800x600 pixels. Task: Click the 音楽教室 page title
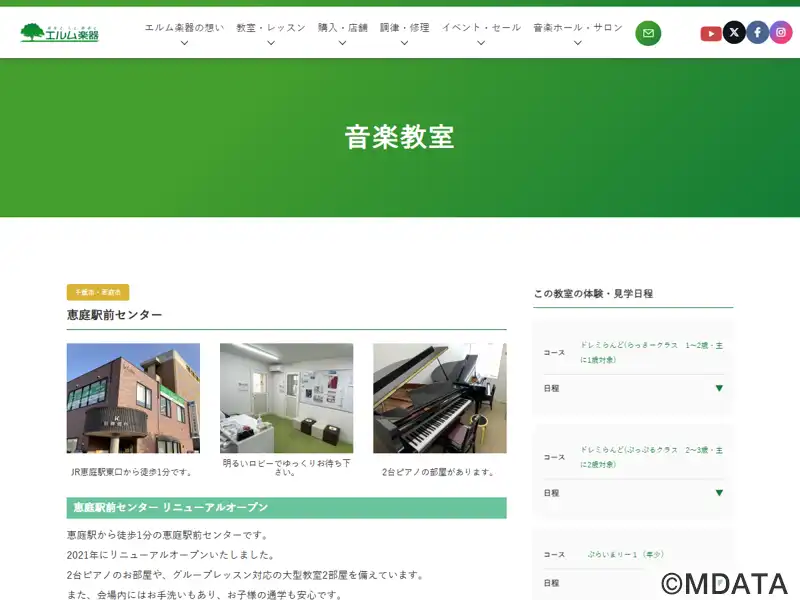(x=399, y=137)
